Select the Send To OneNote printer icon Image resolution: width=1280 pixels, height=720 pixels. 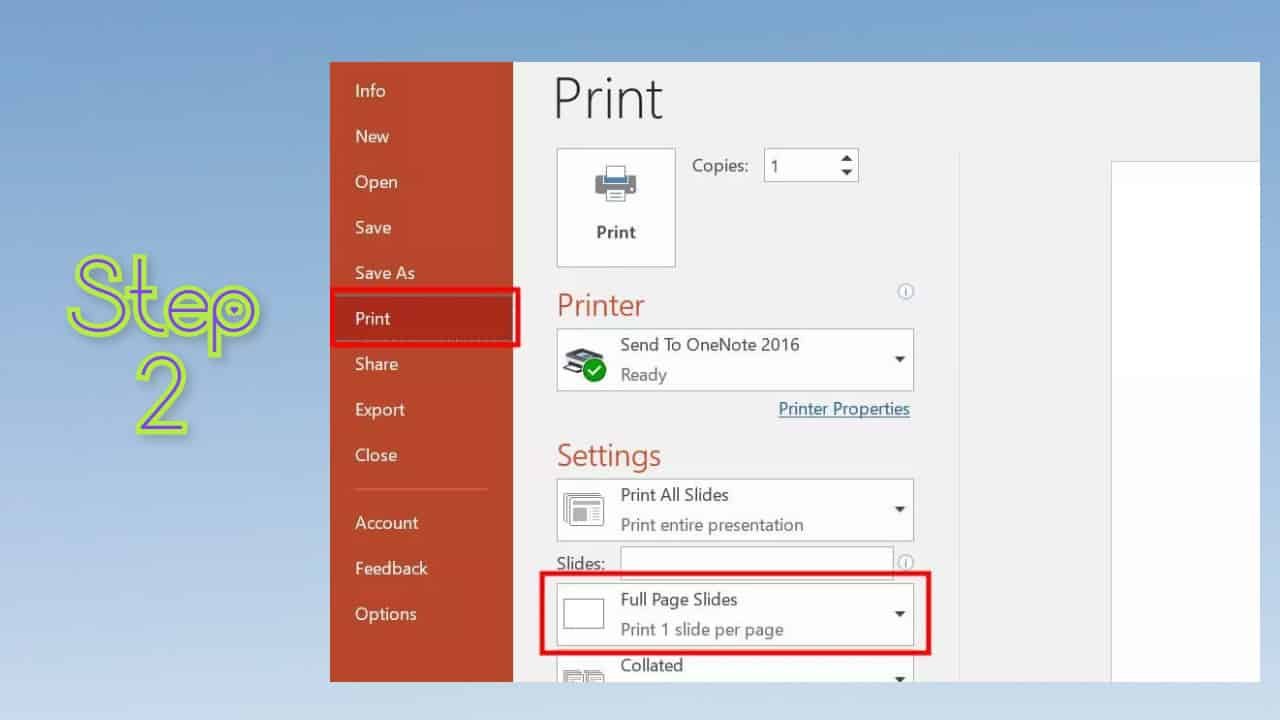pos(584,358)
